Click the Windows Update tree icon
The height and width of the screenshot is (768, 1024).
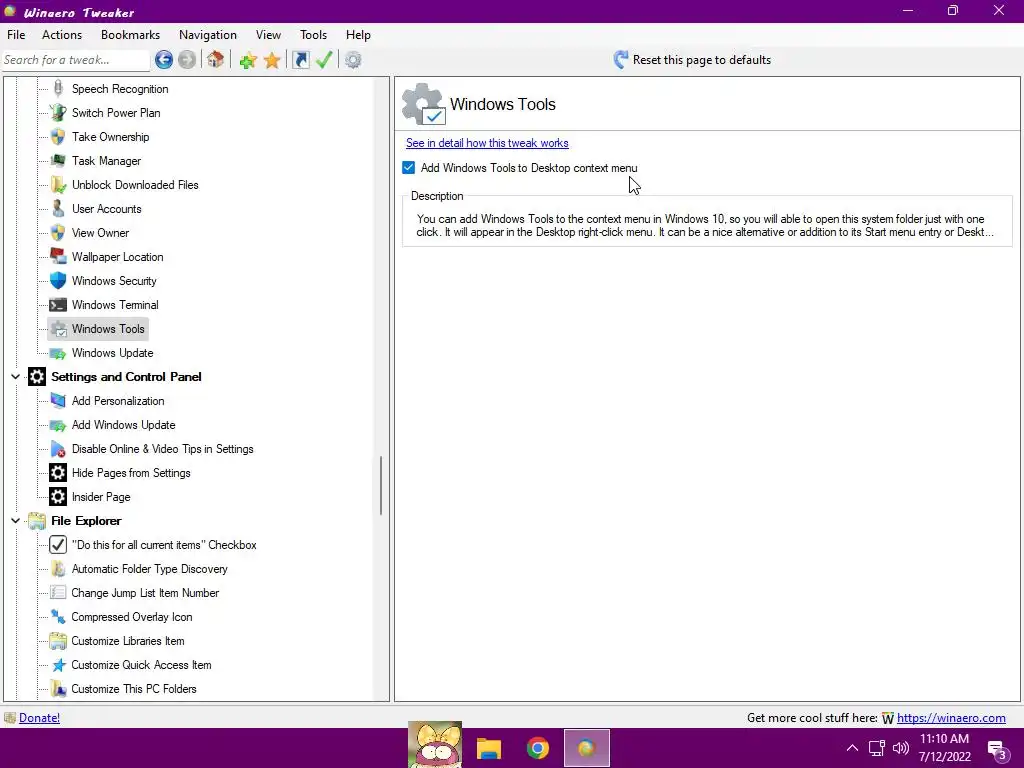tap(58, 353)
